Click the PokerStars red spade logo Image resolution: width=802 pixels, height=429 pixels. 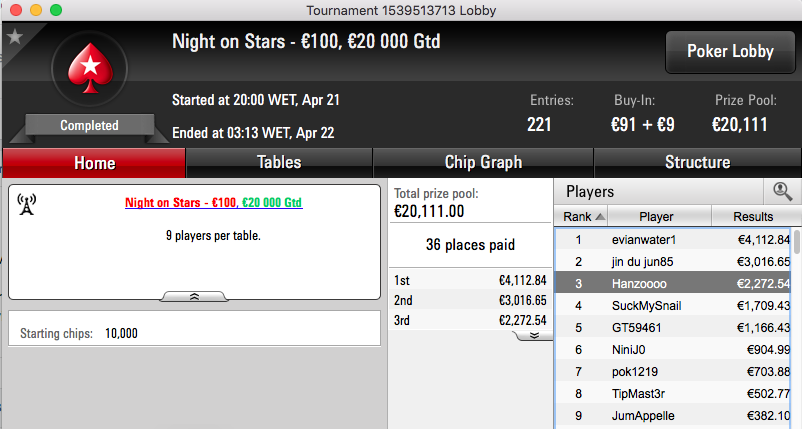click(90, 68)
